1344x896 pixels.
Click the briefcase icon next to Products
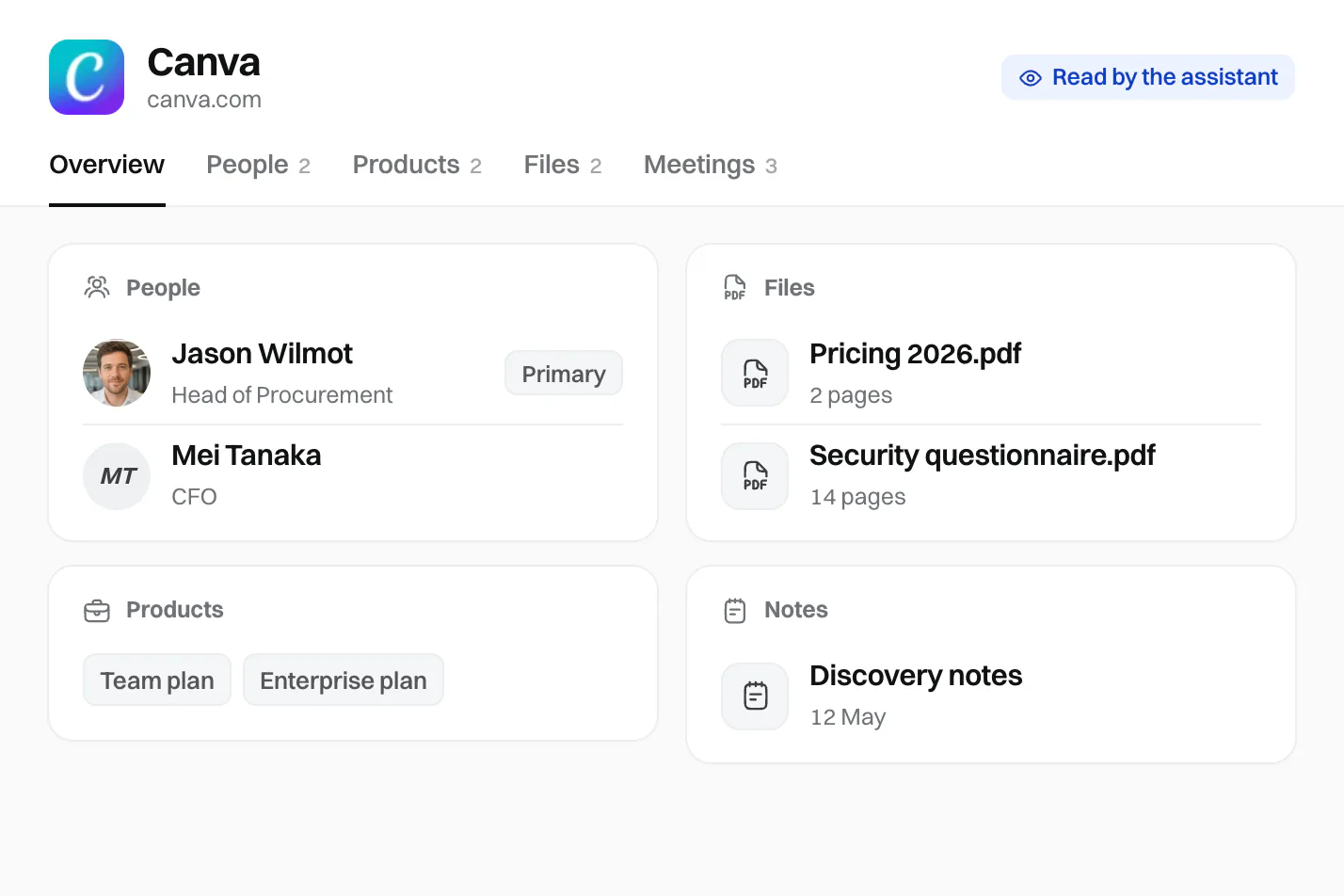[97, 611]
